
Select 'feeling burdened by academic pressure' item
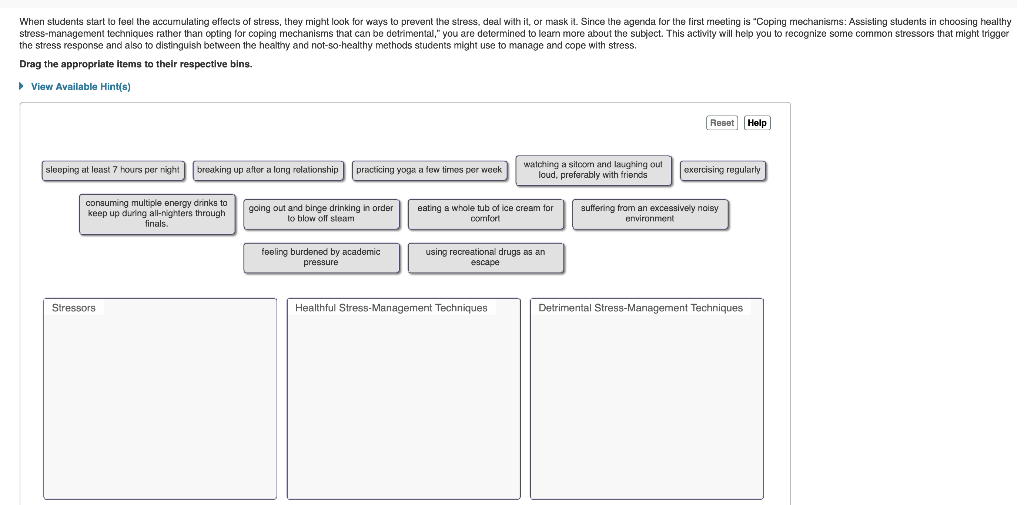click(x=321, y=257)
